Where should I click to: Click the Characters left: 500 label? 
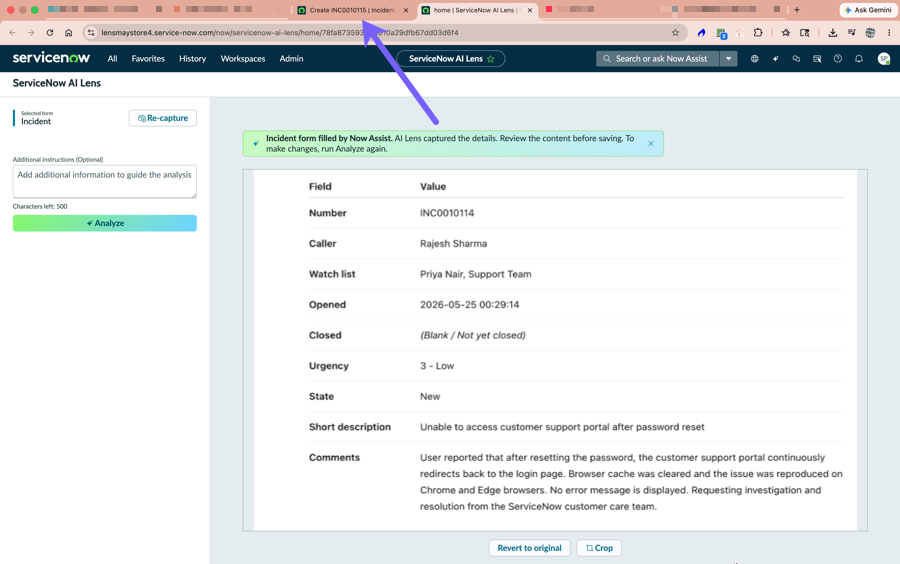[x=40, y=207]
